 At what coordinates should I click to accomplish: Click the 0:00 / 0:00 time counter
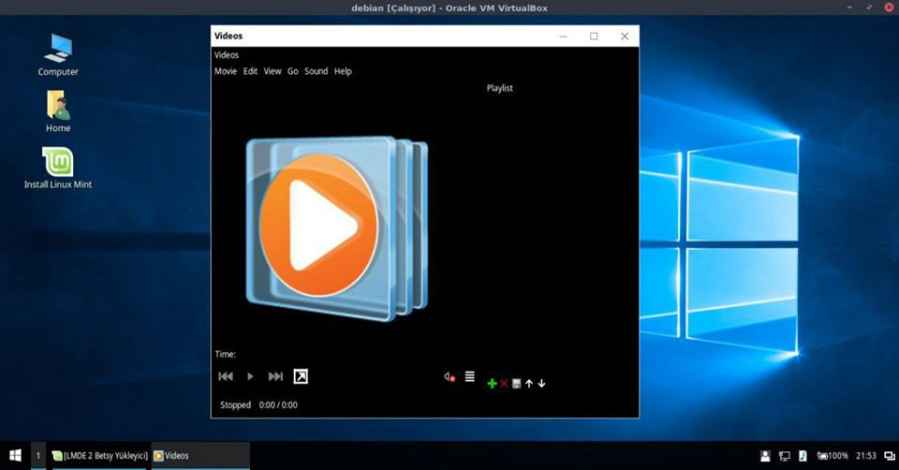pos(278,405)
